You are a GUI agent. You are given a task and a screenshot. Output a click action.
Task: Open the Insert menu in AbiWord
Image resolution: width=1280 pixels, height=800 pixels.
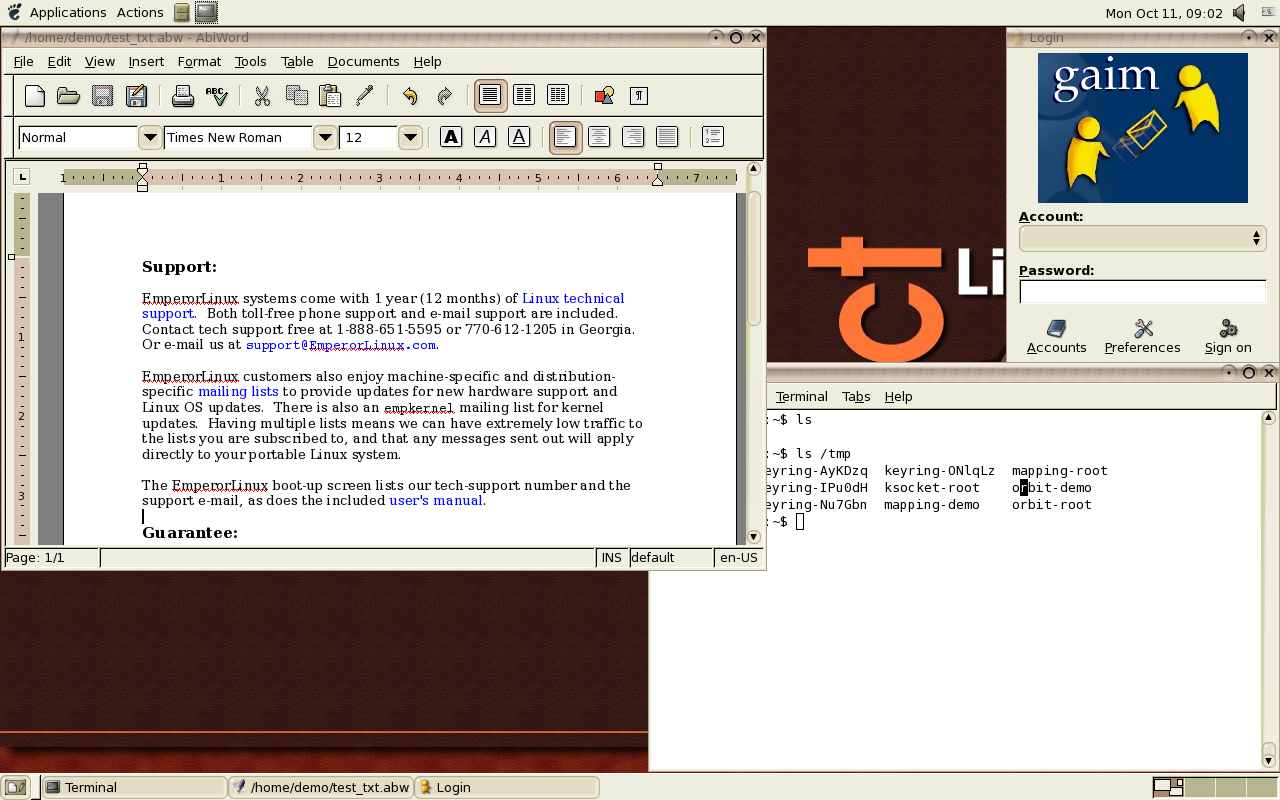[146, 61]
